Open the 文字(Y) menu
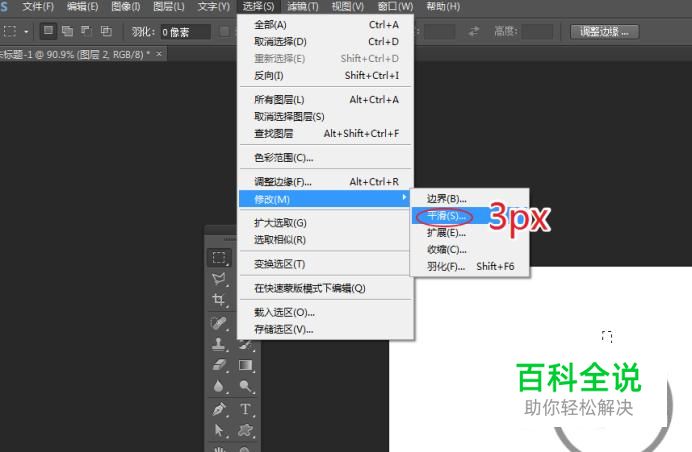Image resolution: width=692 pixels, height=452 pixels. pyautogui.click(x=214, y=7)
